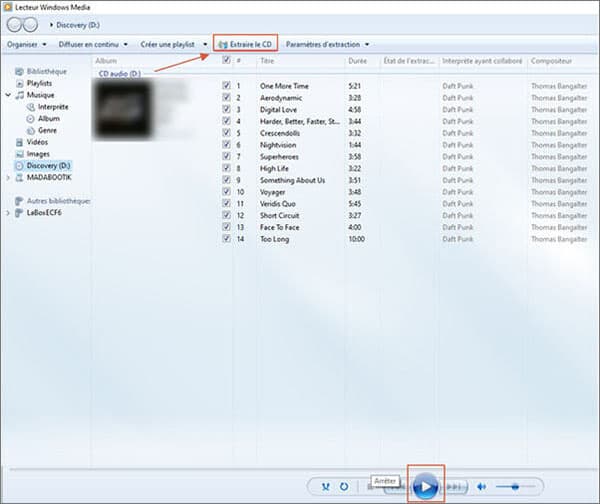The width and height of the screenshot is (600, 504).
Task: Toggle the select-all tracks checkbox in header
Action: coord(227,60)
